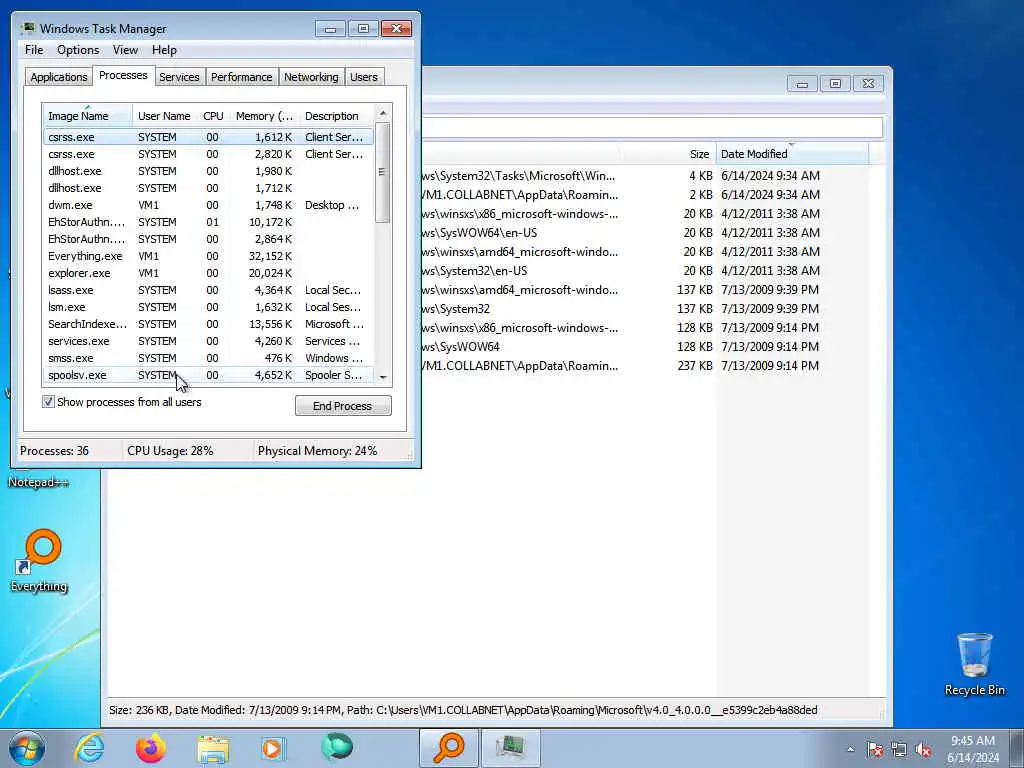Switch to the Networking tab
This screenshot has height=768, width=1024.
[x=311, y=76]
